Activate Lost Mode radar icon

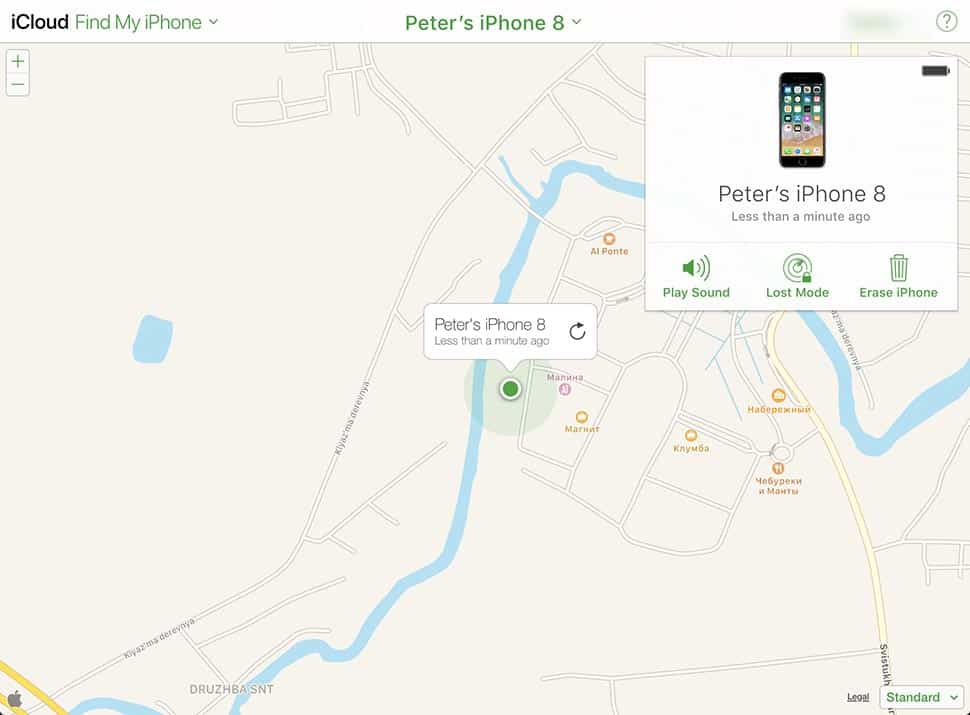click(x=797, y=268)
